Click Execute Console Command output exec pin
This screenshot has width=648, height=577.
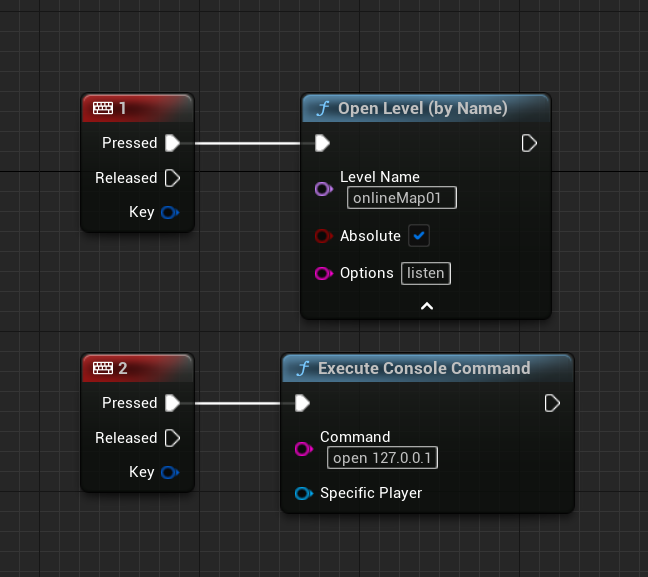click(552, 403)
